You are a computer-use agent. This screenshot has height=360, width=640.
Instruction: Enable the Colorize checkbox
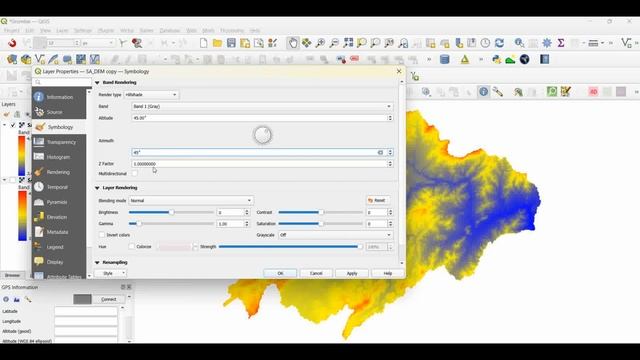(x=131, y=247)
